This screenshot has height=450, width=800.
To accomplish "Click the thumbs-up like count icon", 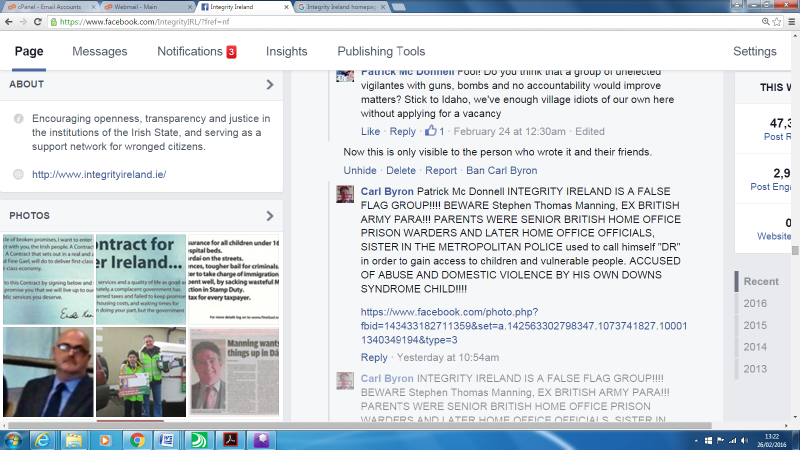I will 431,131.
